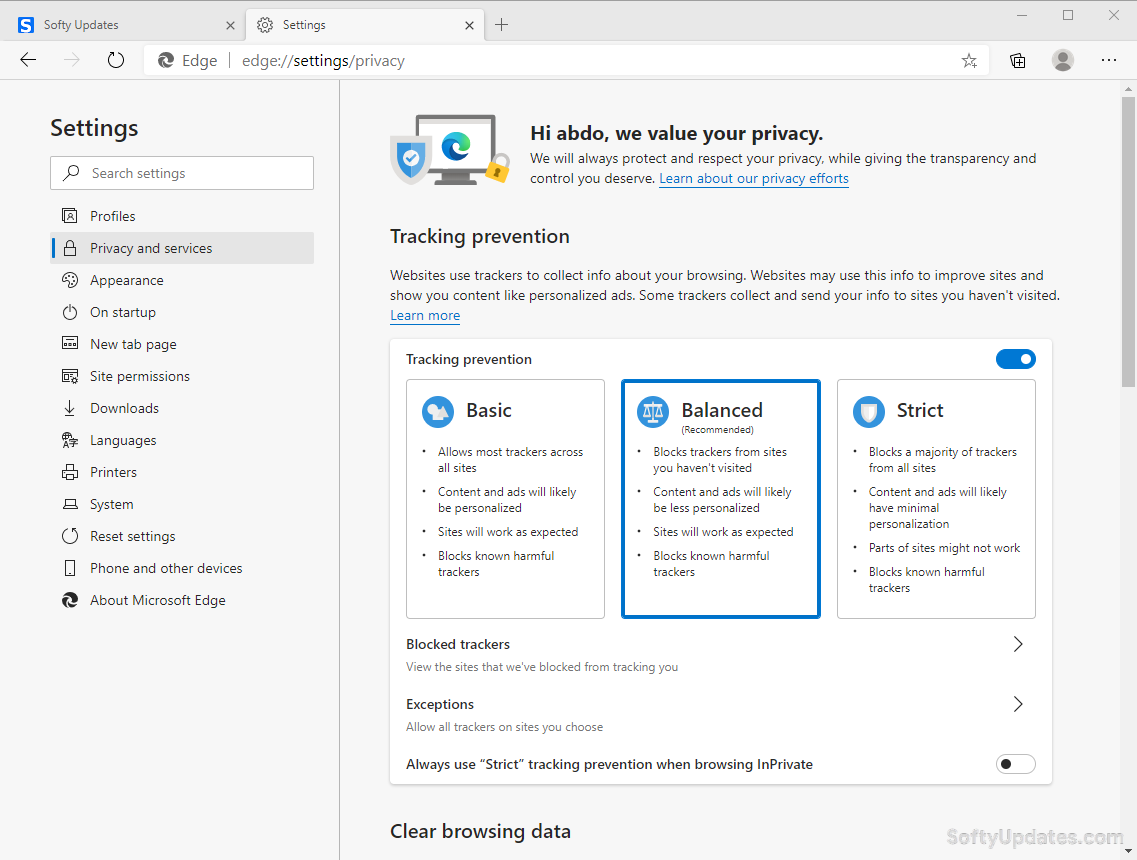Click the About Microsoft Edge logo icon
This screenshot has width=1137, height=860.
pos(70,600)
